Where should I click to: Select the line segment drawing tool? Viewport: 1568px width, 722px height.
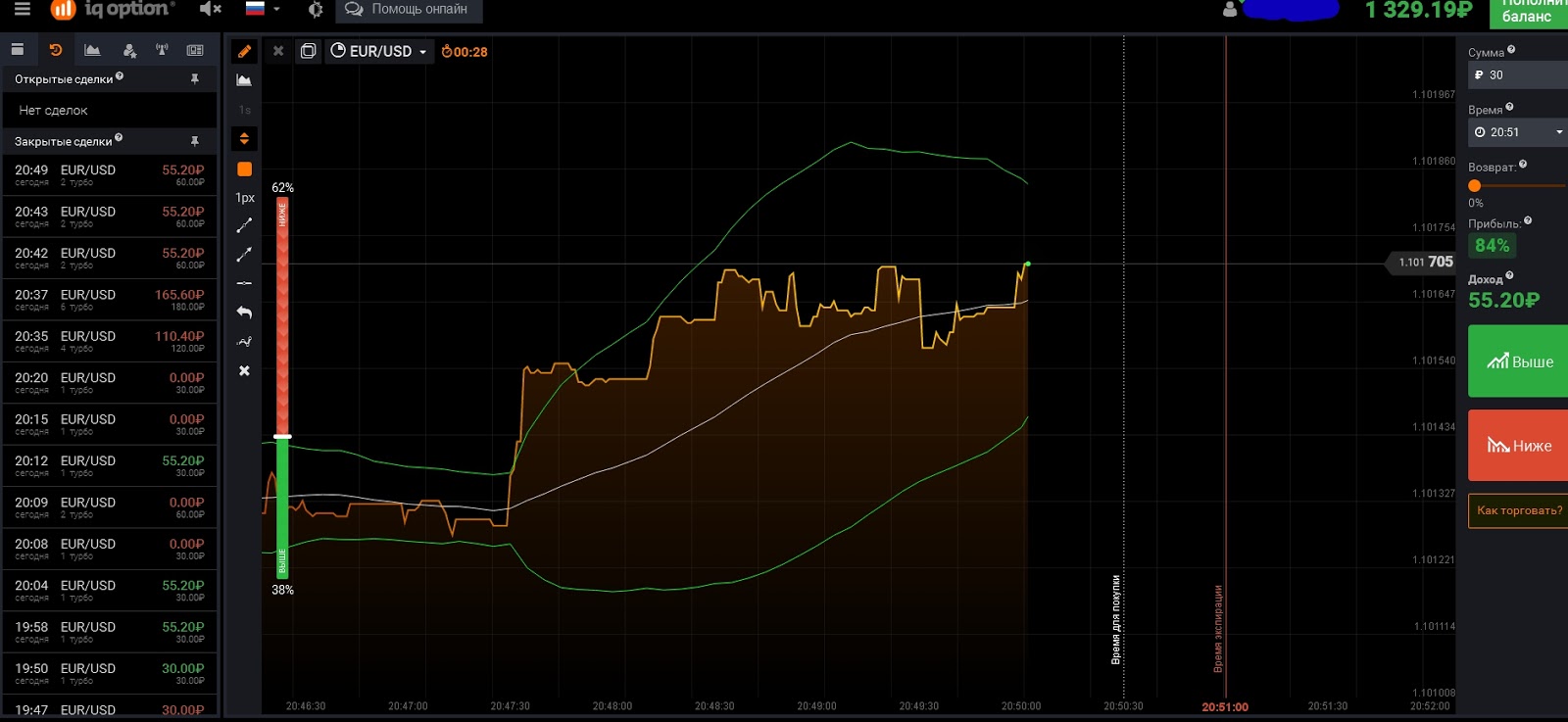click(245, 225)
